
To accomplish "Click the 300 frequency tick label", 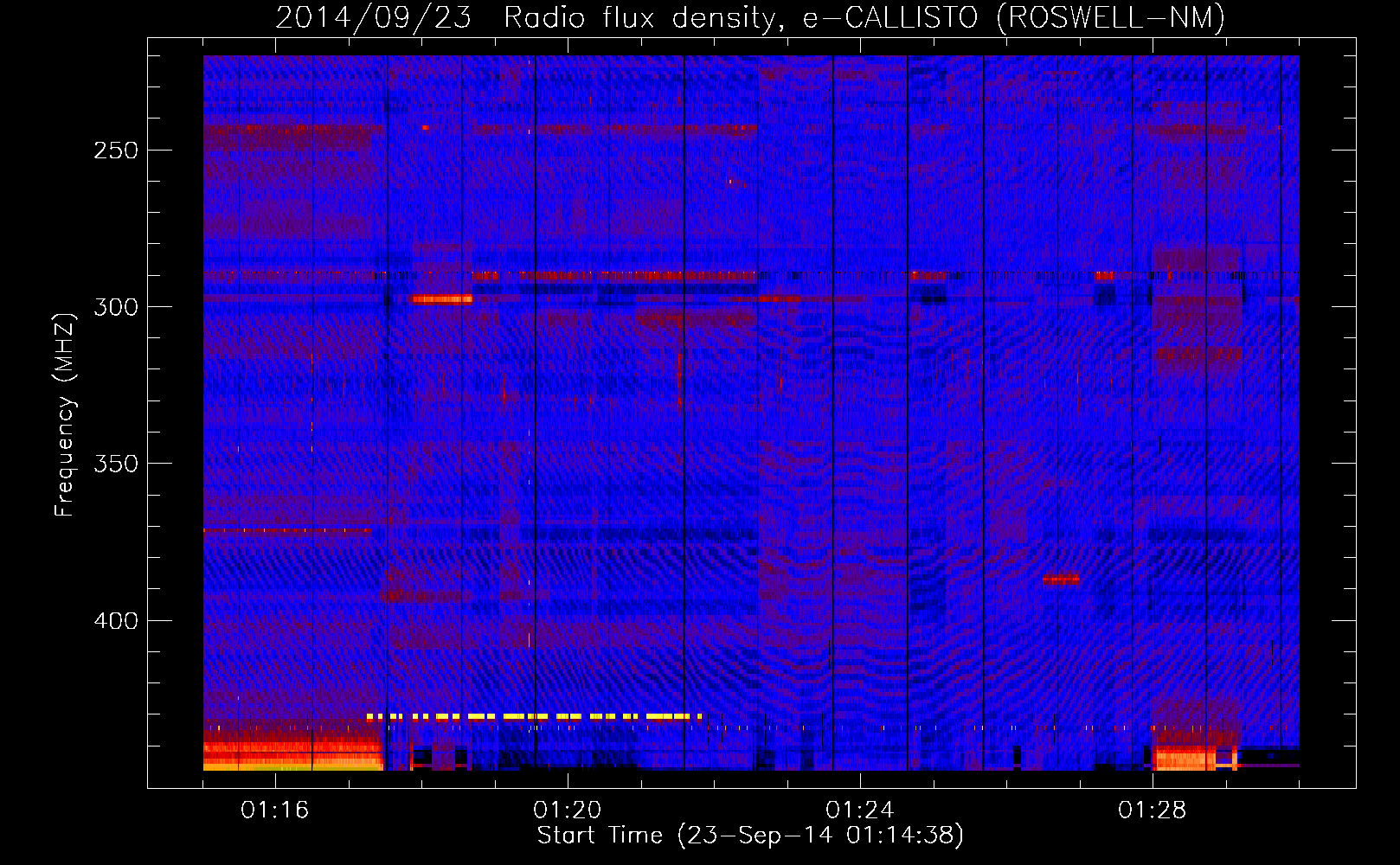I will 116,307.
